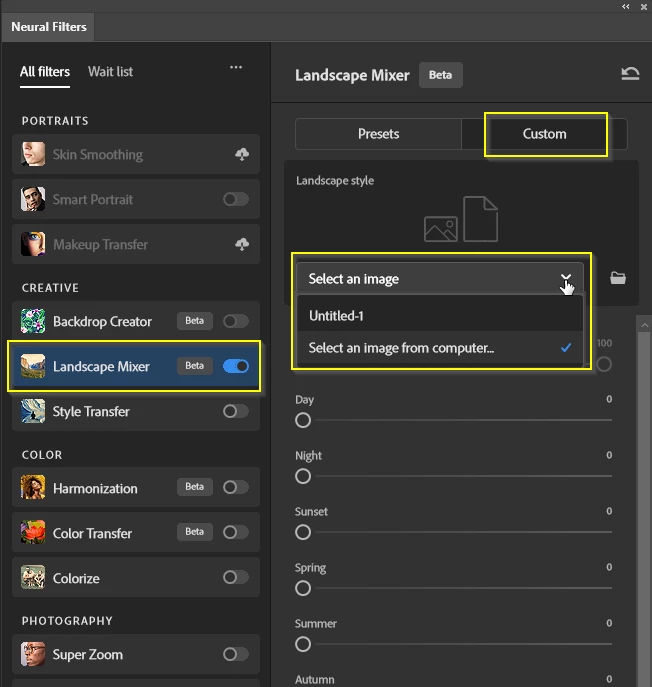652x687 pixels.
Task: Open the All filters tab
Action: tap(45, 71)
